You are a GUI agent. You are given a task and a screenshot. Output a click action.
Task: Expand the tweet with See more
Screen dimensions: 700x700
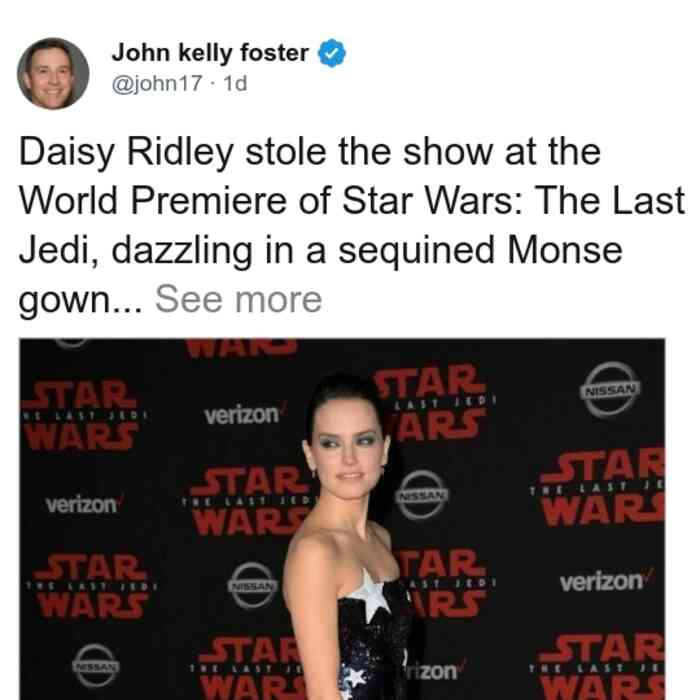238,300
